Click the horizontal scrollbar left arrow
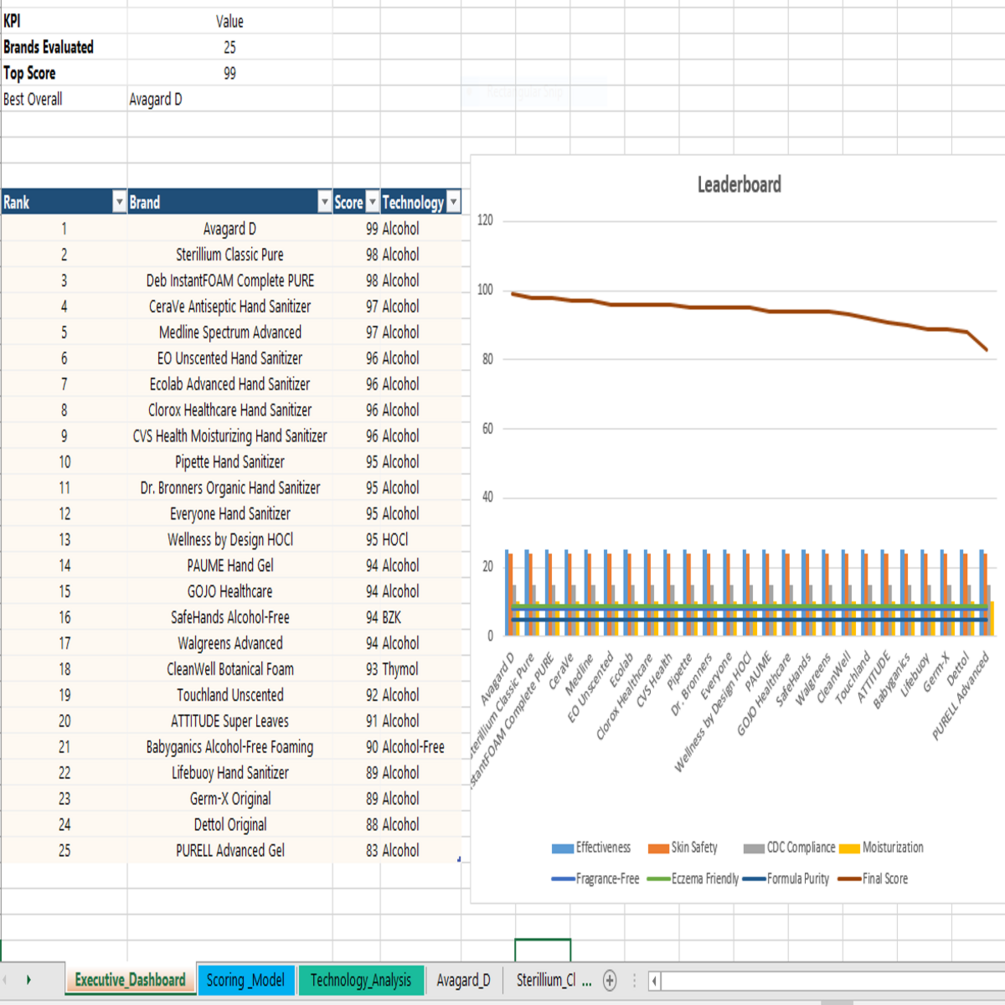The image size is (1005, 1005). [654, 981]
